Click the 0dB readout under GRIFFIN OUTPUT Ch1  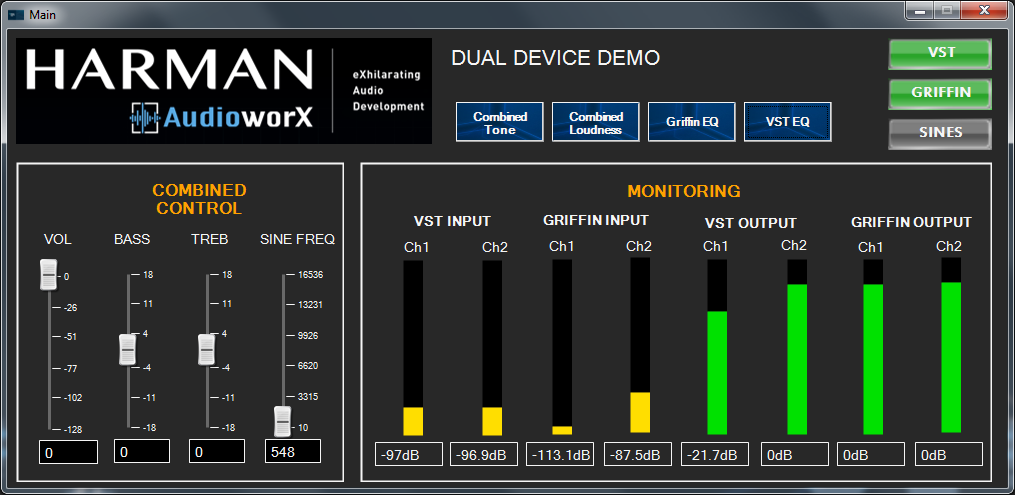[x=871, y=454]
